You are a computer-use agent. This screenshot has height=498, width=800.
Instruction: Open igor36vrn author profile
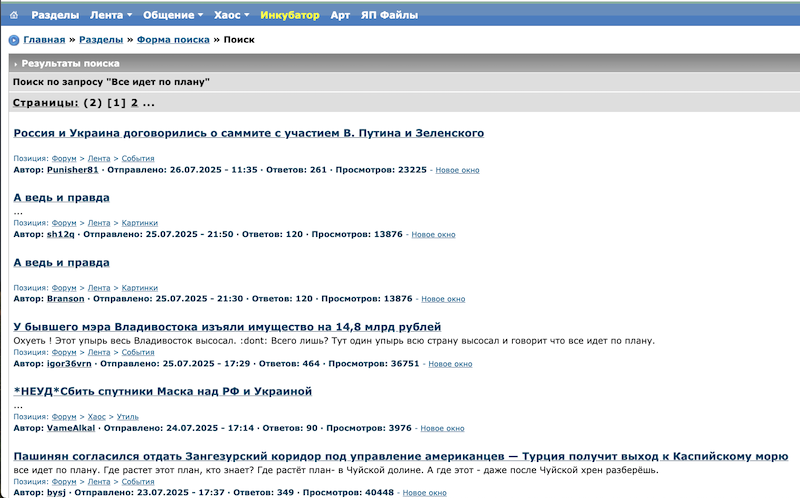click(69, 364)
